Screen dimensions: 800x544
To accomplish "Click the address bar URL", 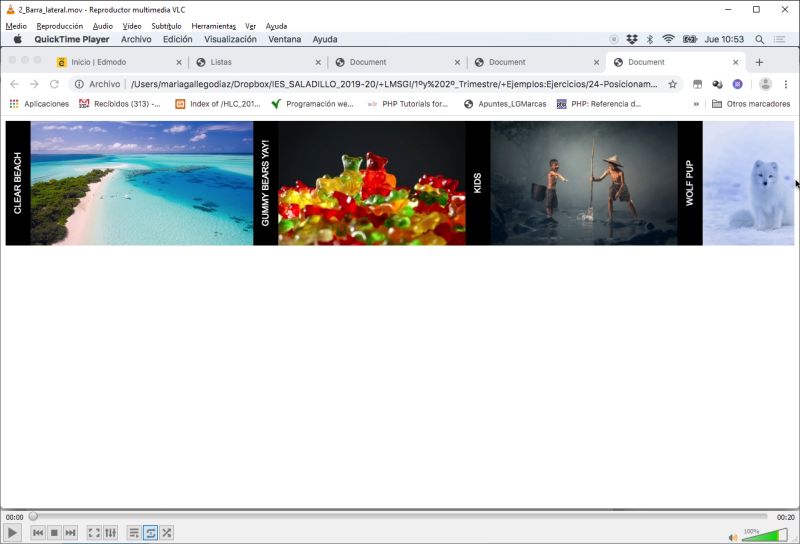I will tap(394, 84).
